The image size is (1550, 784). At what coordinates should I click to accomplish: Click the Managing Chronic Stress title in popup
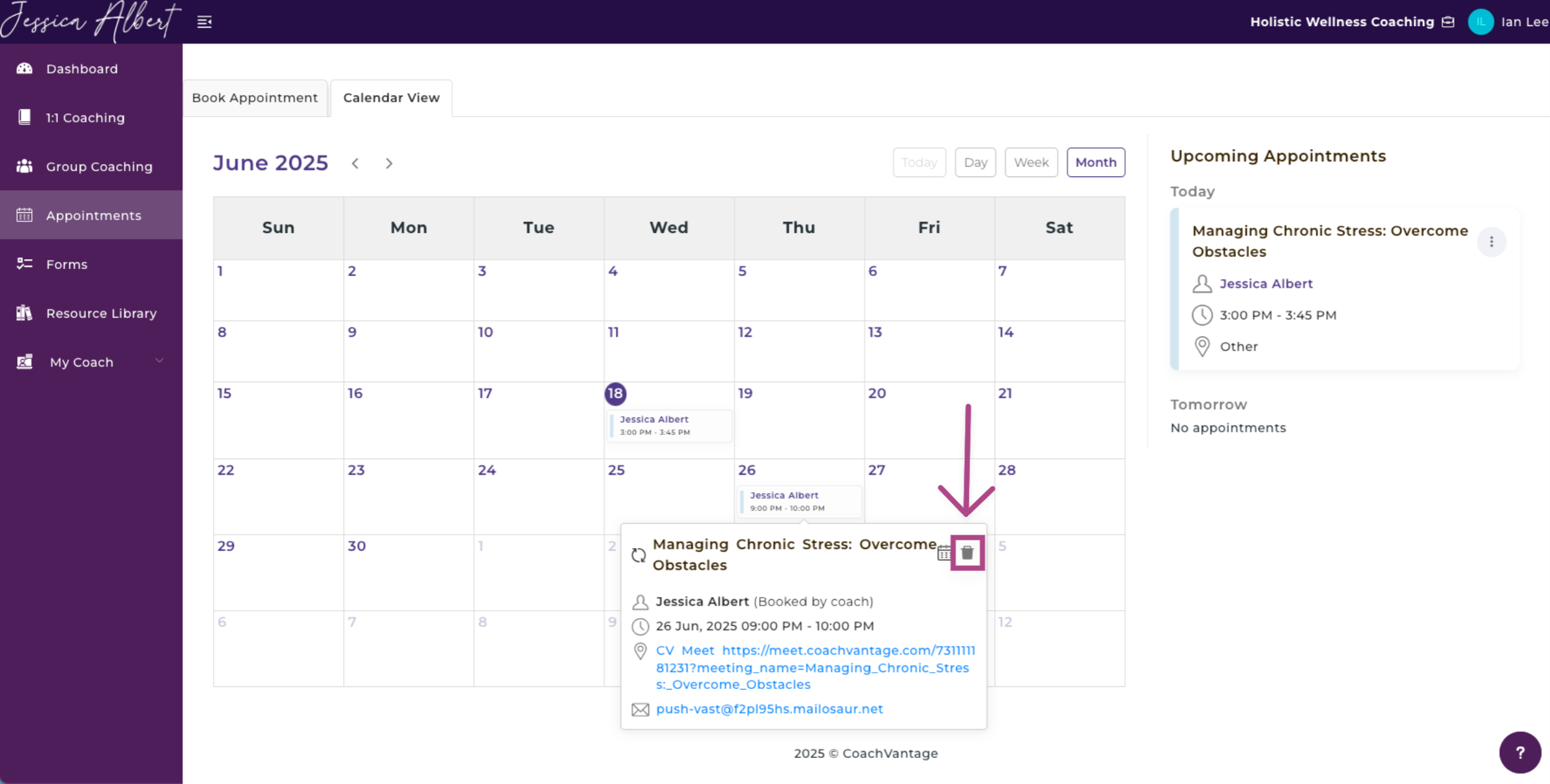(x=794, y=555)
